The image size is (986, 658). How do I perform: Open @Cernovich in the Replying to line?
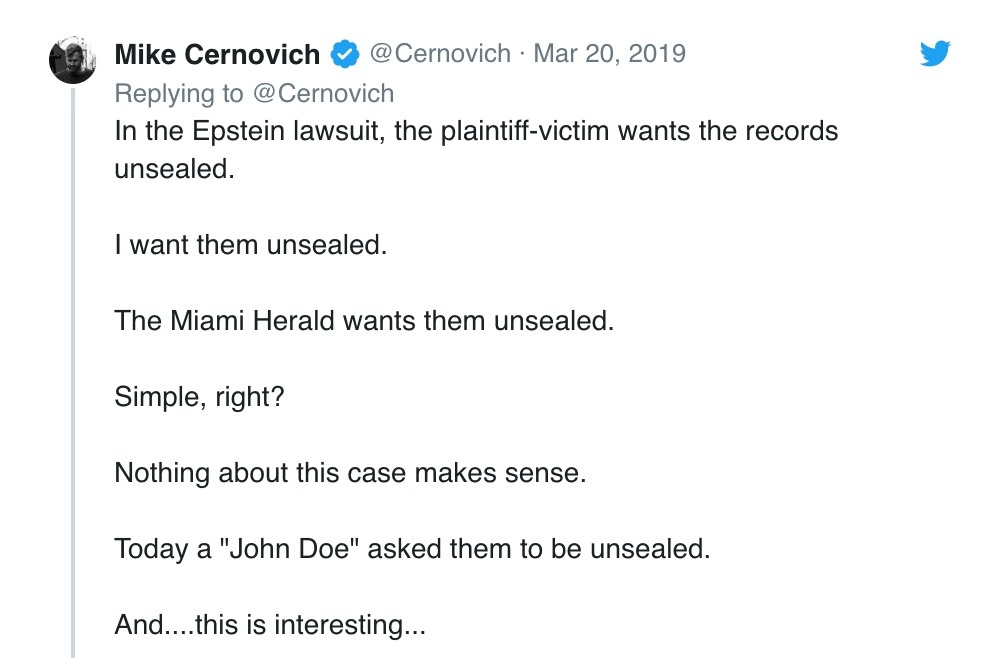click(x=323, y=93)
